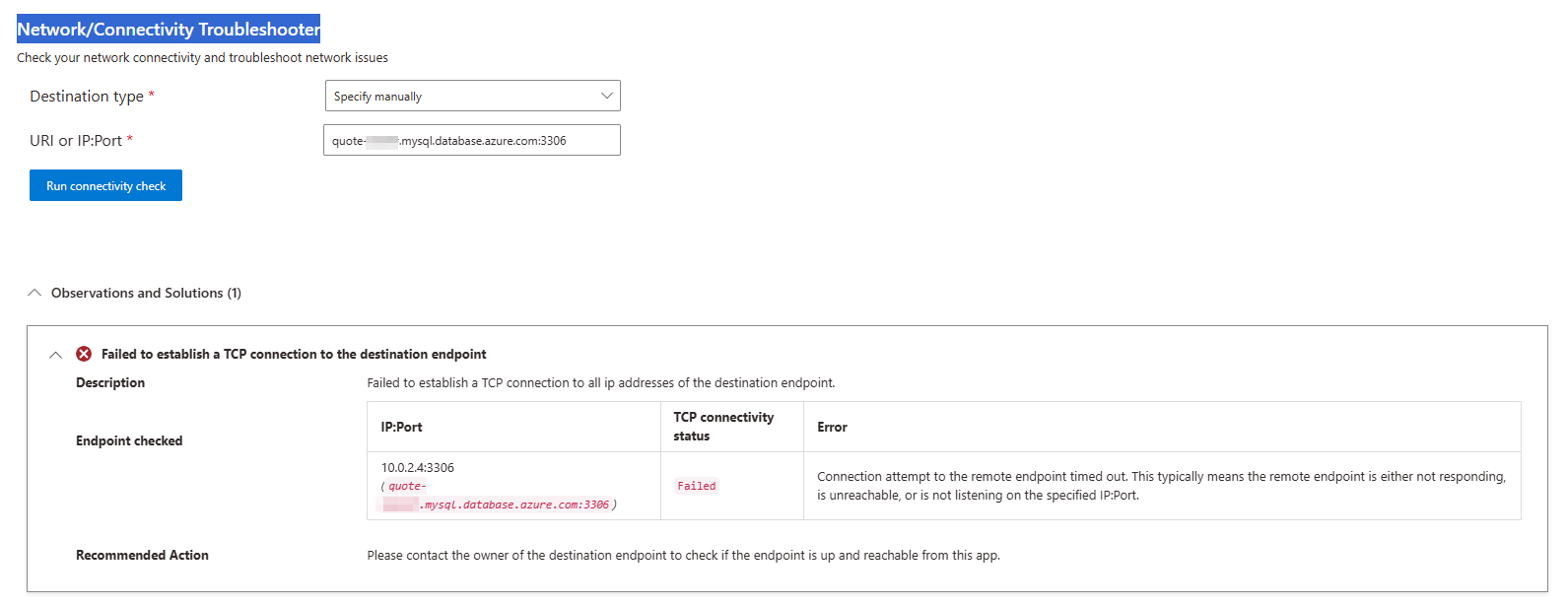Click the Endpoint checked label
The height and width of the screenshot is (606, 1568).
coord(129,440)
